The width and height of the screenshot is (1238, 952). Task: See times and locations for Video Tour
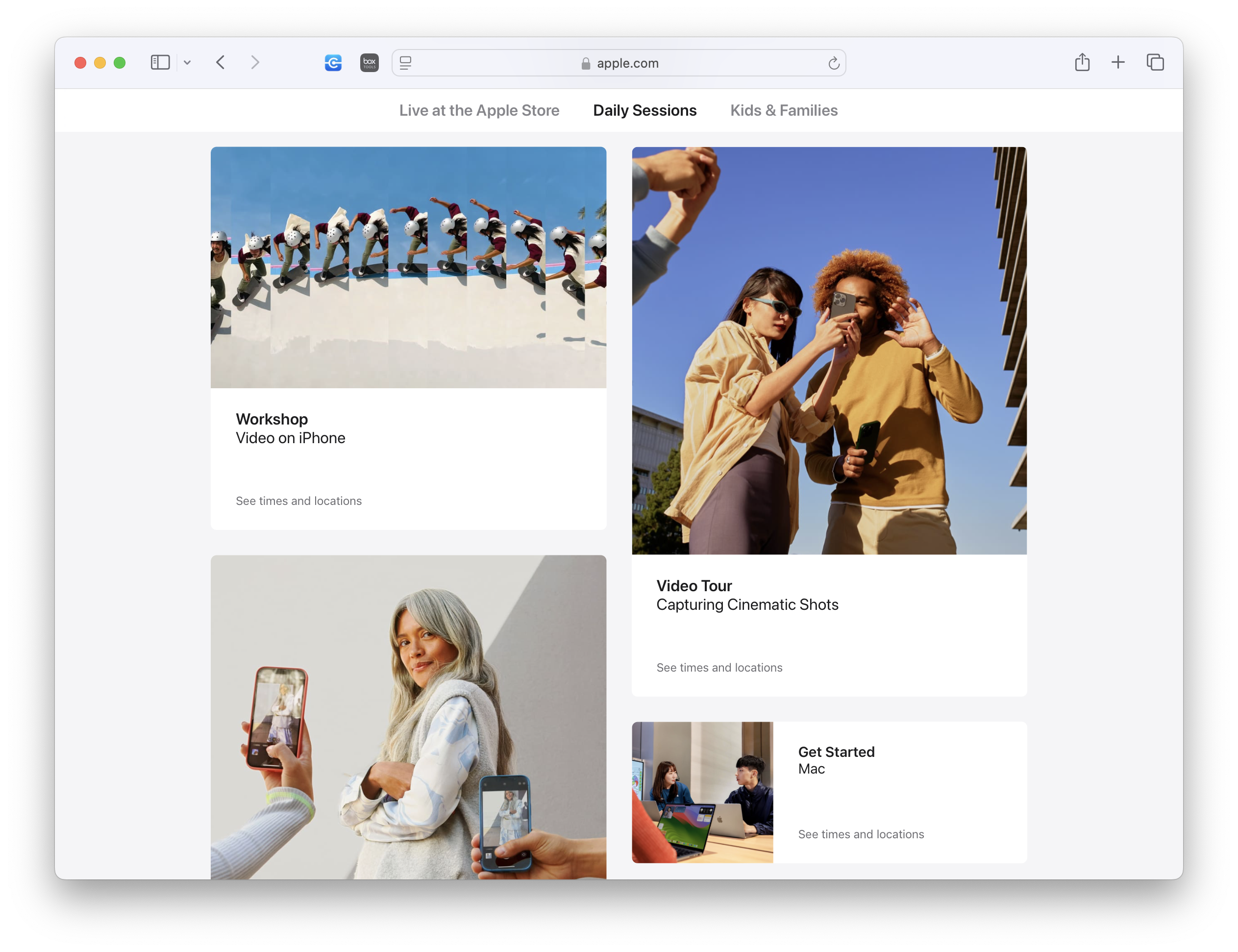[719, 668]
